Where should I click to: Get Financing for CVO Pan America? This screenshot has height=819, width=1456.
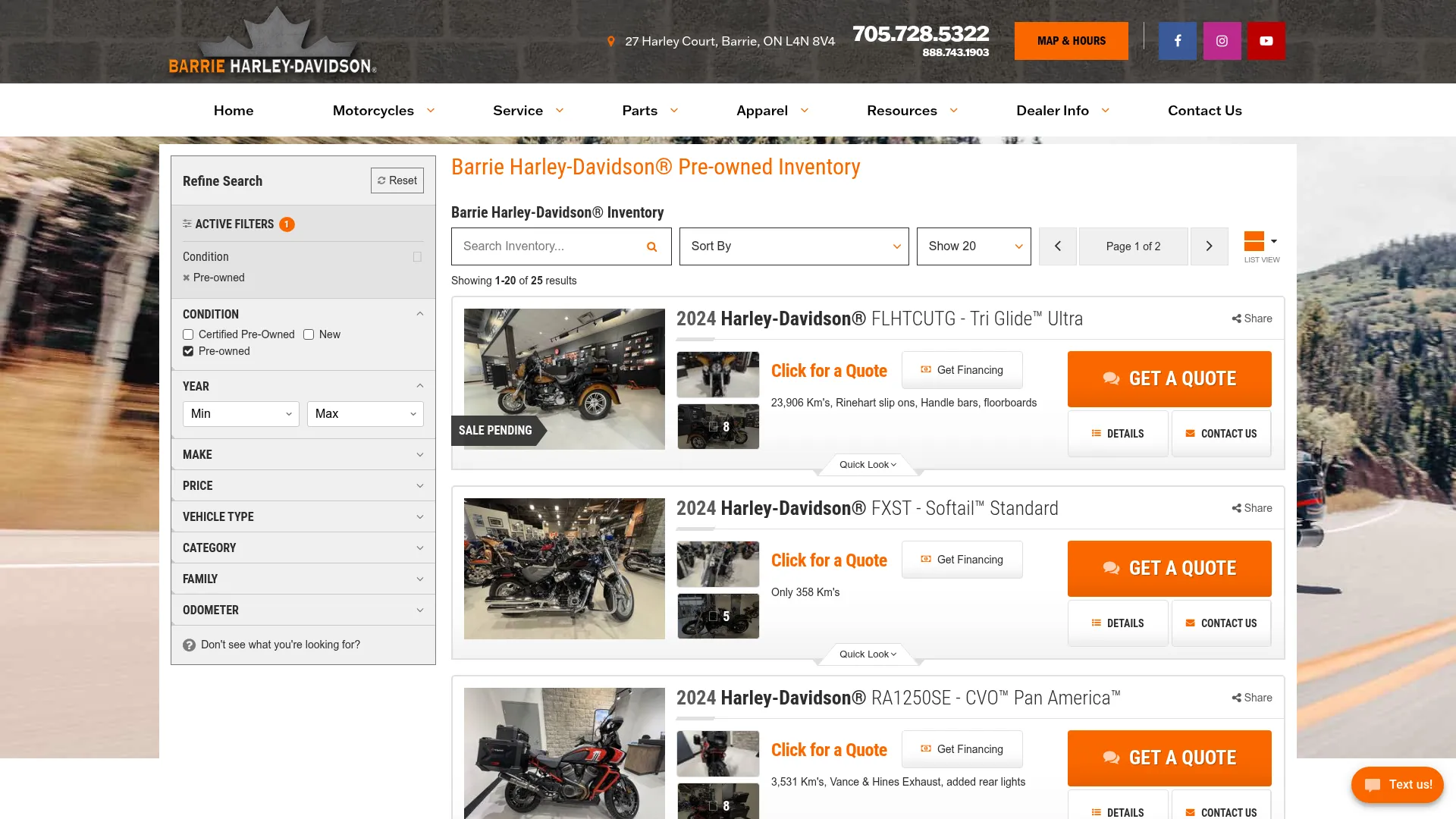(962, 749)
